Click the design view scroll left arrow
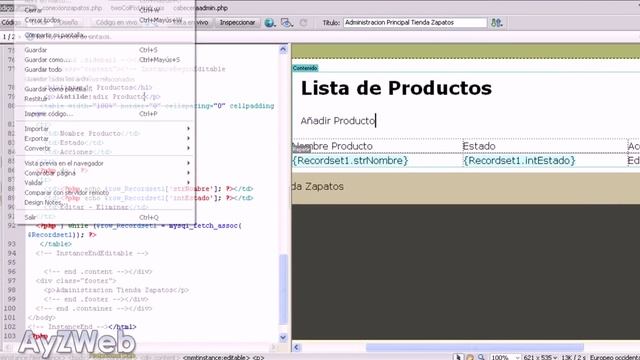The image size is (640, 360). point(297,347)
